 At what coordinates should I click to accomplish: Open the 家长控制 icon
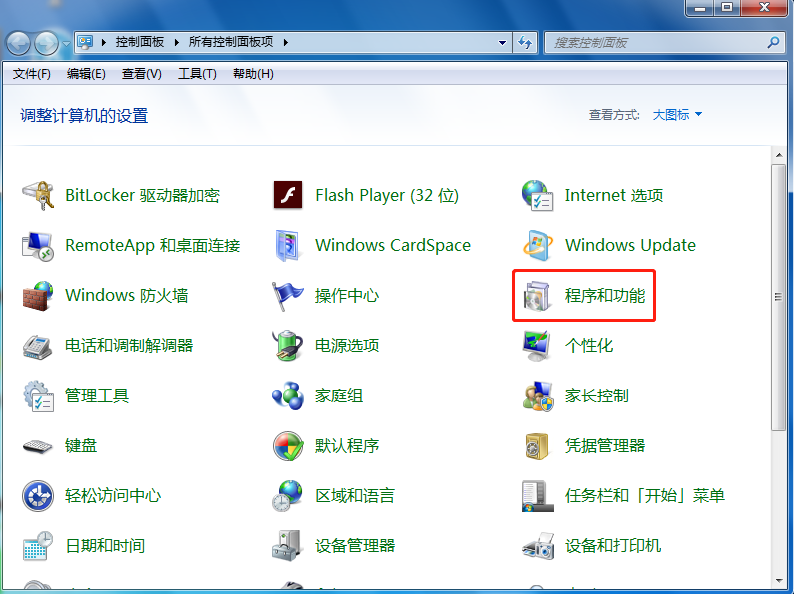coord(538,396)
